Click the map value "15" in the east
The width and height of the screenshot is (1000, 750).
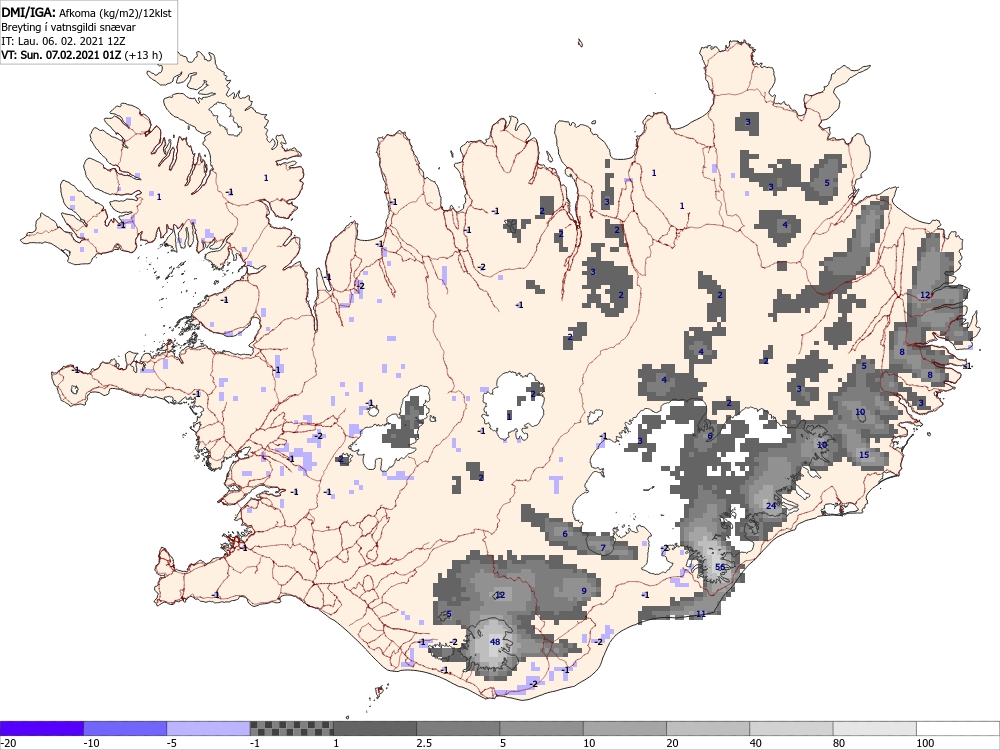pyautogui.click(x=864, y=455)
